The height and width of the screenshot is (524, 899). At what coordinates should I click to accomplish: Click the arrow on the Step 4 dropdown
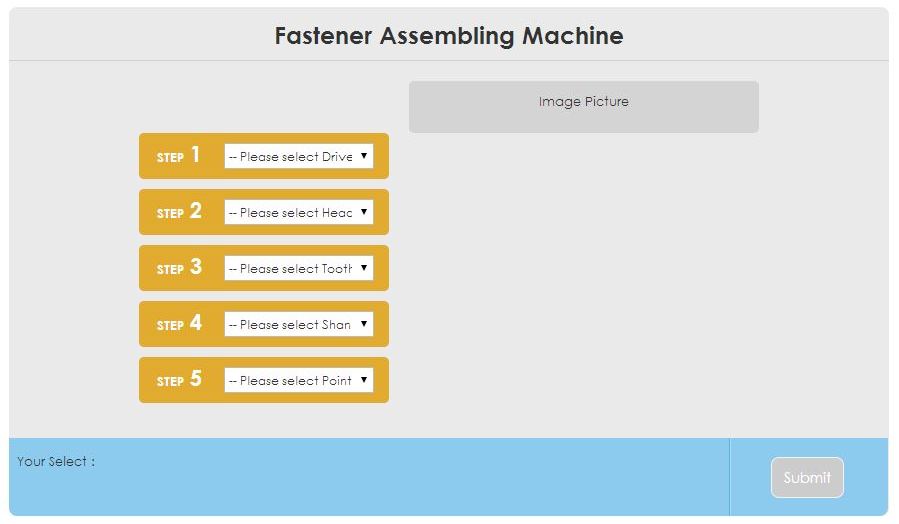pyautogui.click(x=364, y=324)
